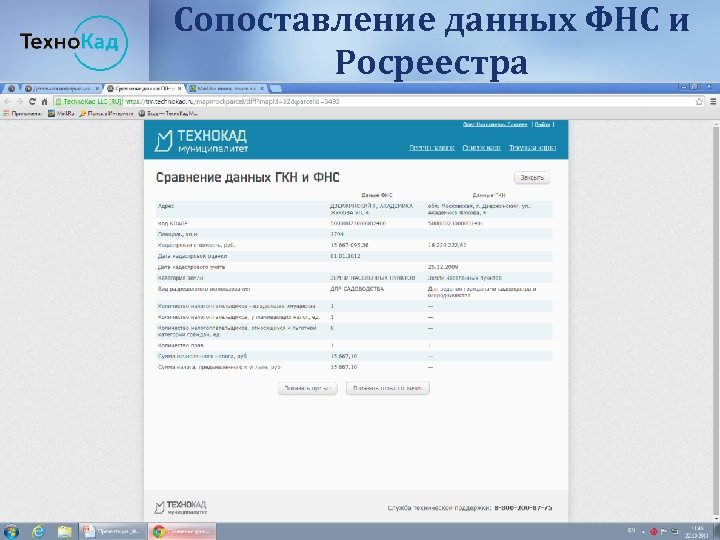Image resolution: width=720 pixels, height=540 pixels.
Task: Open the Apps bookmarks shortcut
Action: [x=23, y=113]
